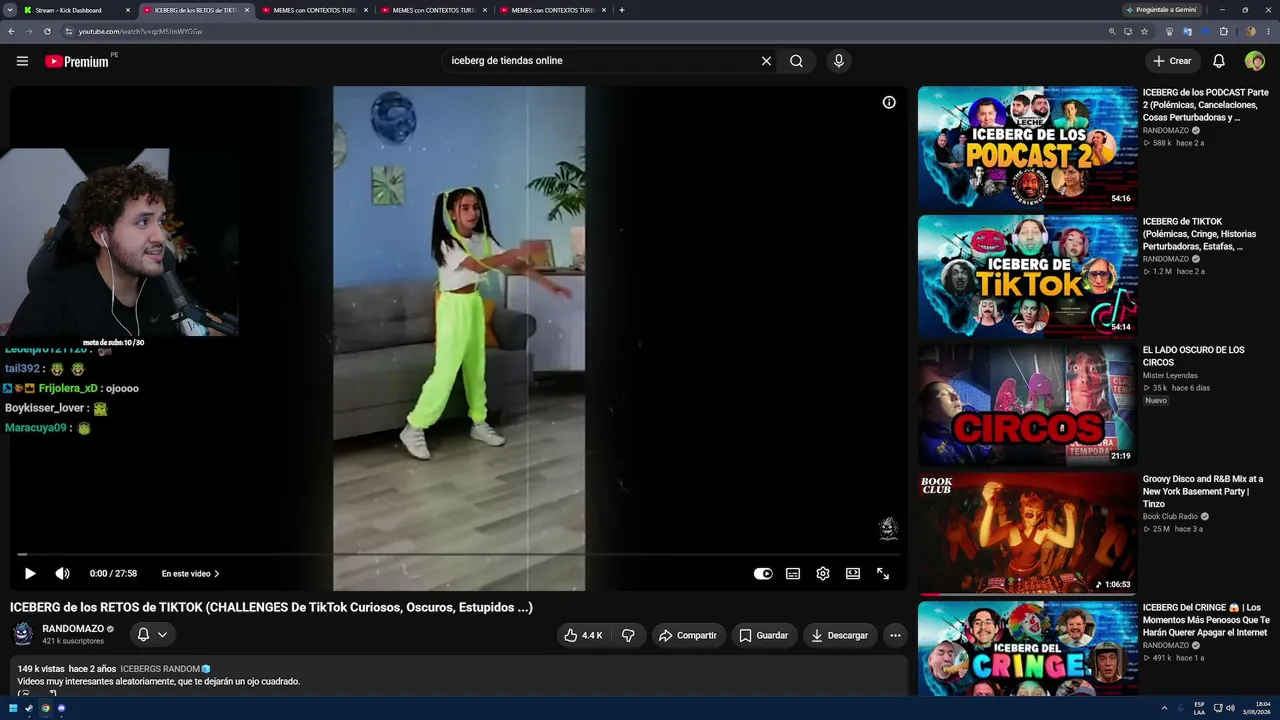Open the ICEBERG de TikTok thumbnail
The width and height of the screenshot is (1280, 720).
1027,276
